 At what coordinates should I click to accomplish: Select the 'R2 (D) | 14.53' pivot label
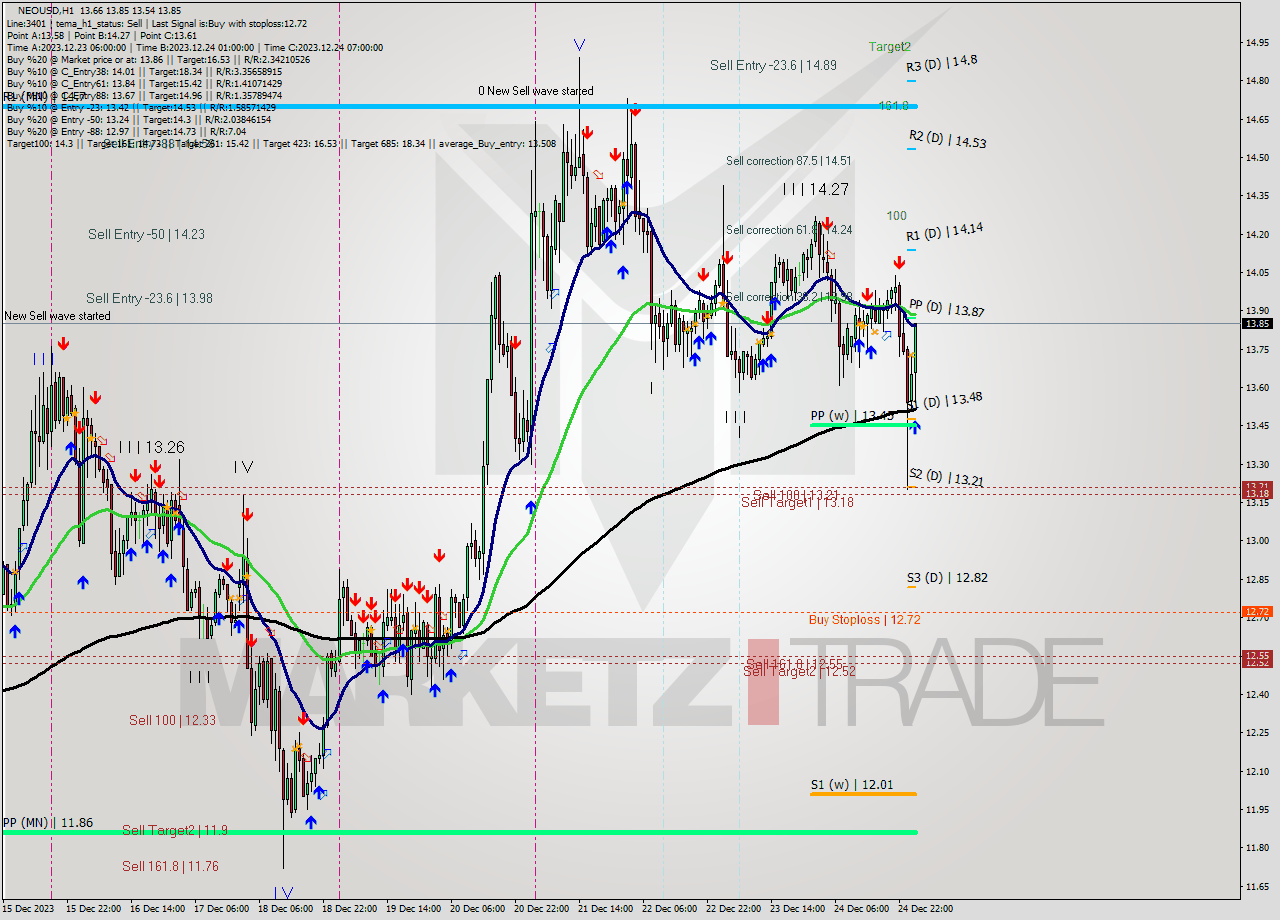pyautogui.click(x=947, y=139)
